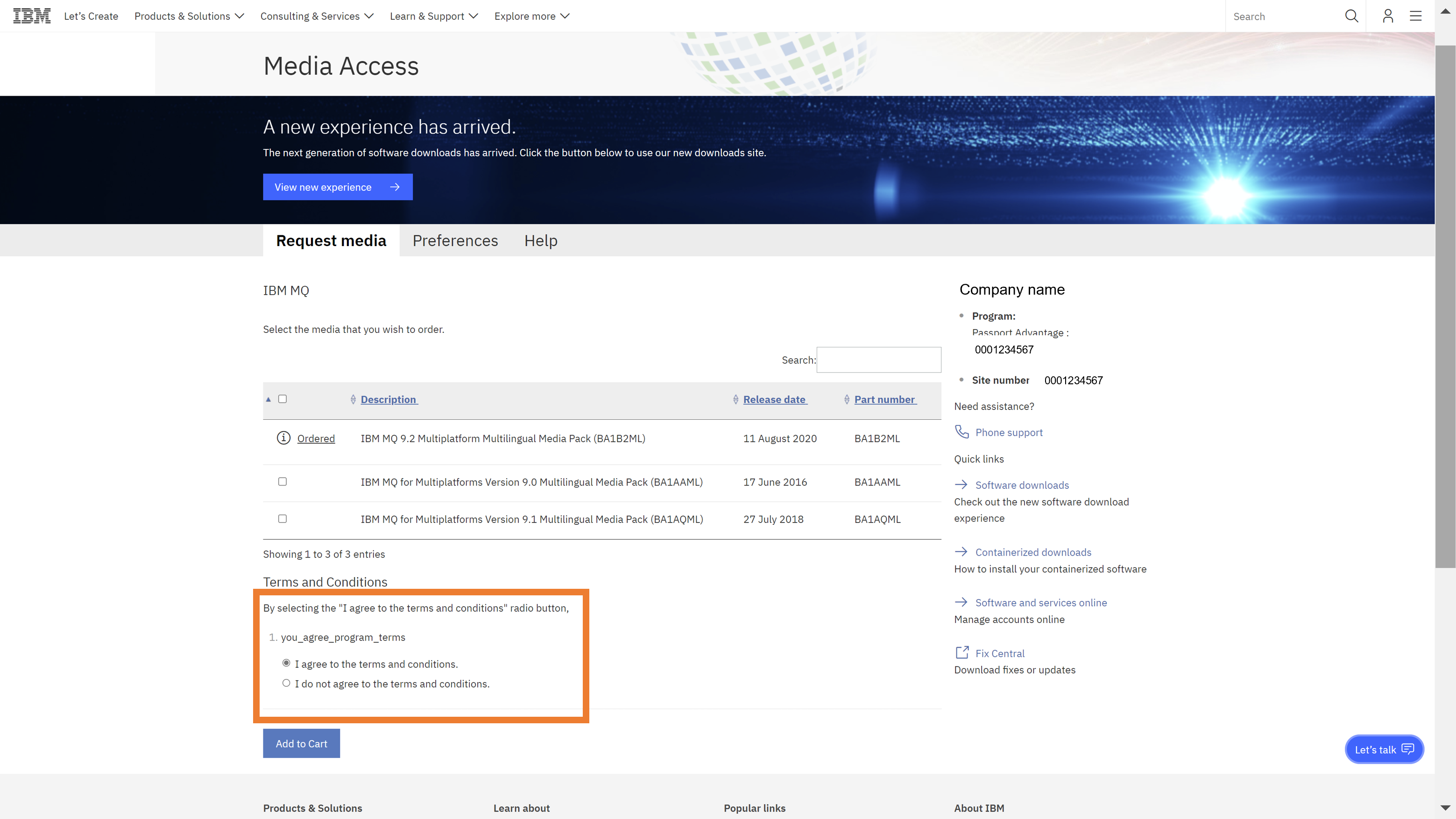This screenshot has width=1456, height=819.
Task: Click the you_agree_program_terms list item
Action: (x=343, y=637)
